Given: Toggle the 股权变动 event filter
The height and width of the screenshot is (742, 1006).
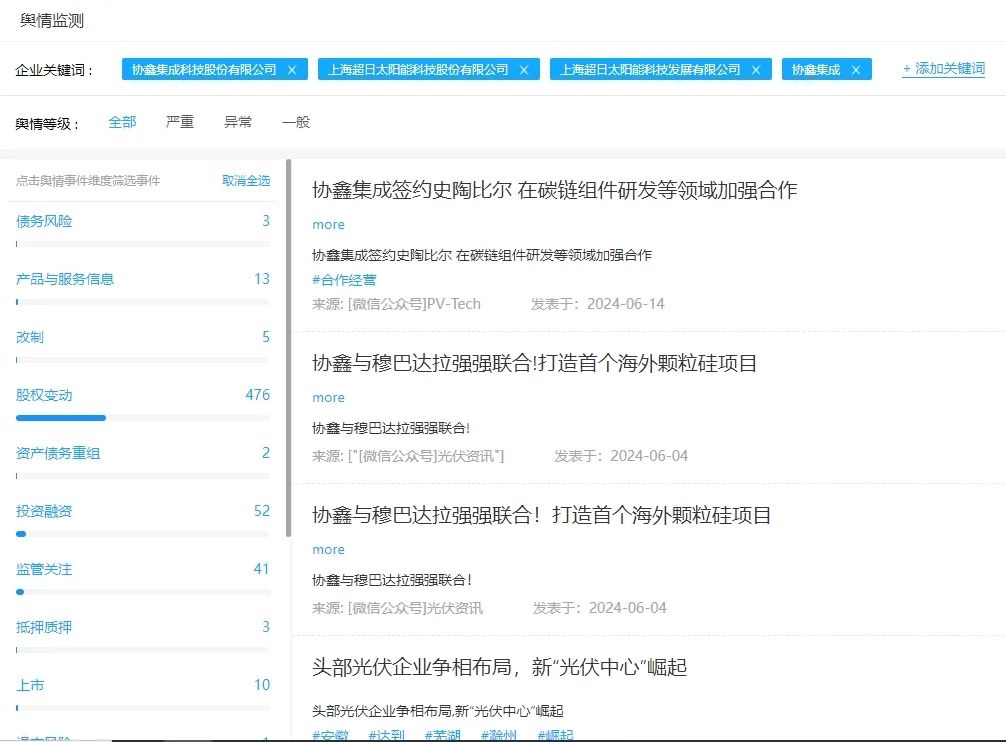Looking at the screenshot, I should click(x=44, y=395).
